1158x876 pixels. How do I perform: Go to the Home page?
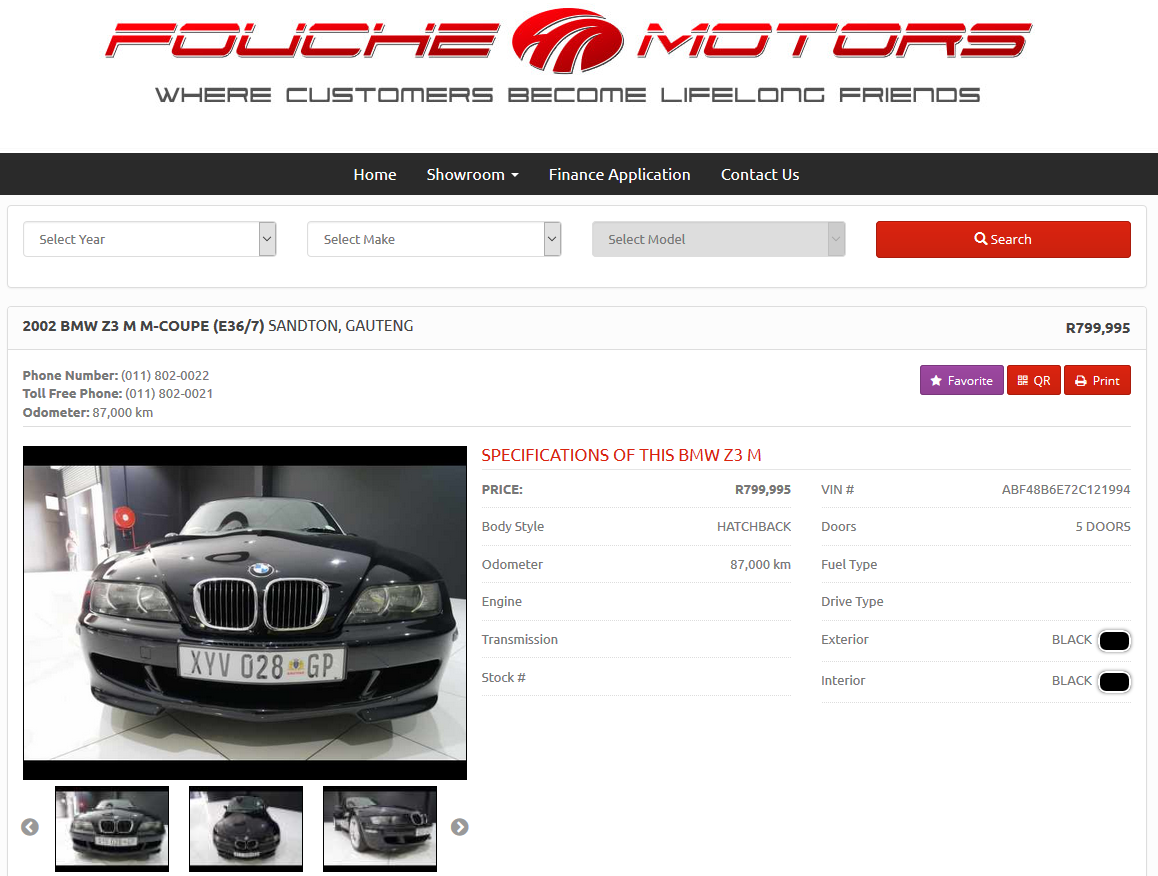tap(374, 174)
